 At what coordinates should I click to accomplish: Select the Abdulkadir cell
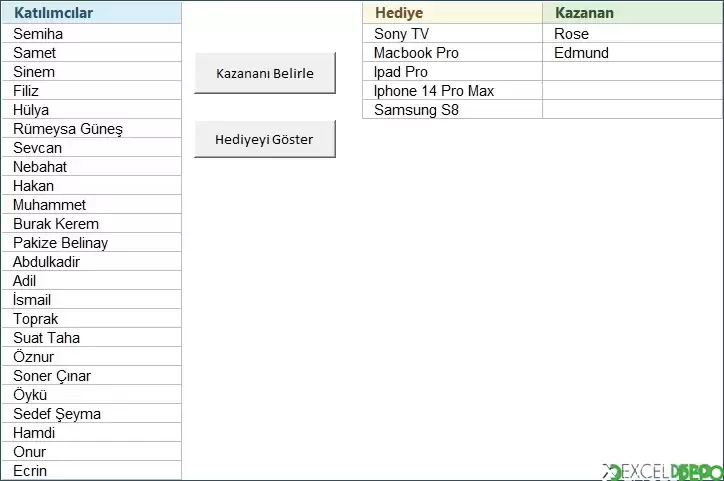pyautogui.click(x=91, y=261)
